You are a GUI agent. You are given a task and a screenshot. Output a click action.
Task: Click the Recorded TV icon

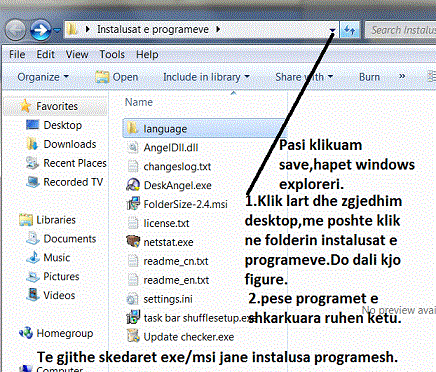[x=33, y=182]
